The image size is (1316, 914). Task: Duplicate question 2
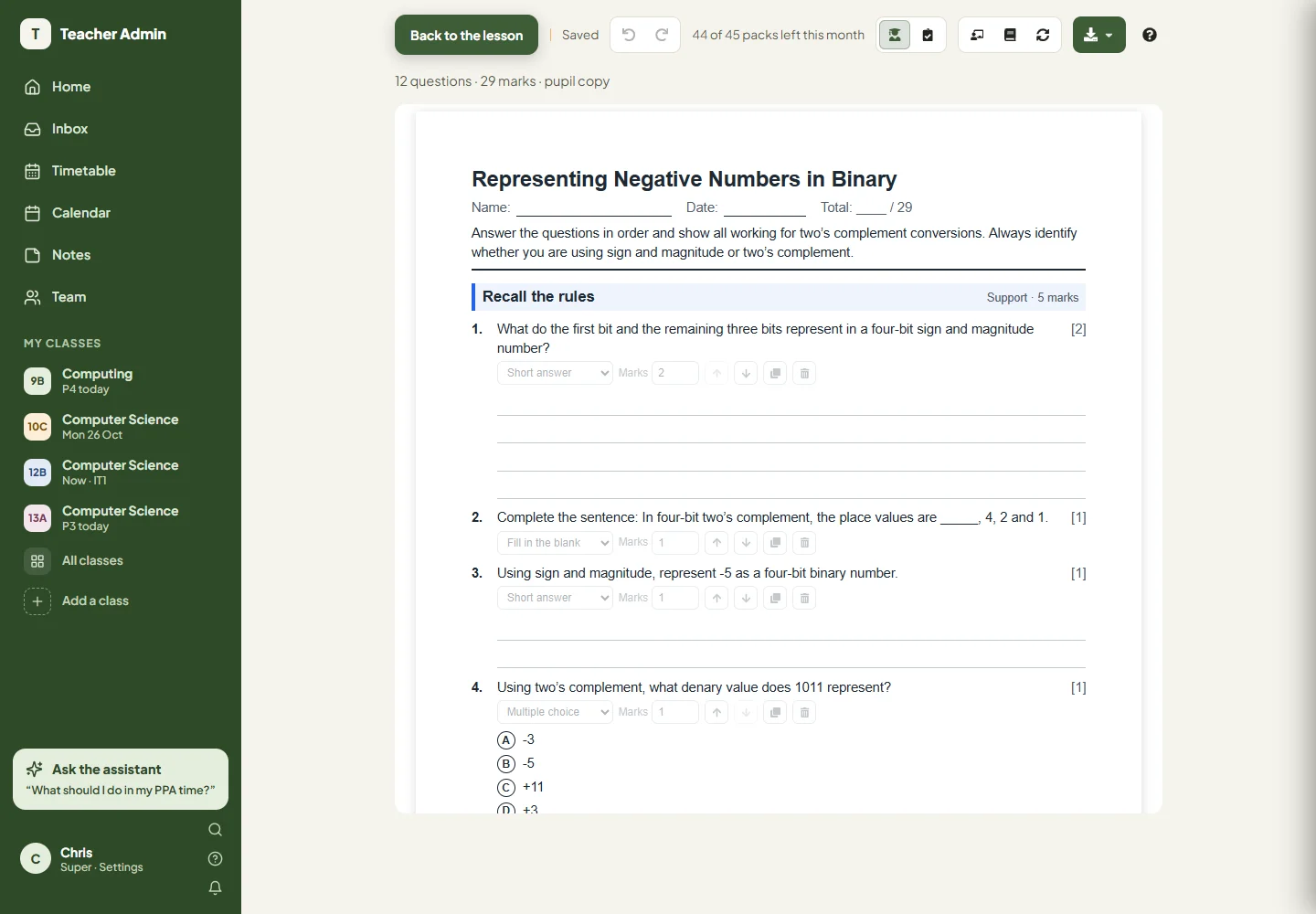[x=775, y=543]
